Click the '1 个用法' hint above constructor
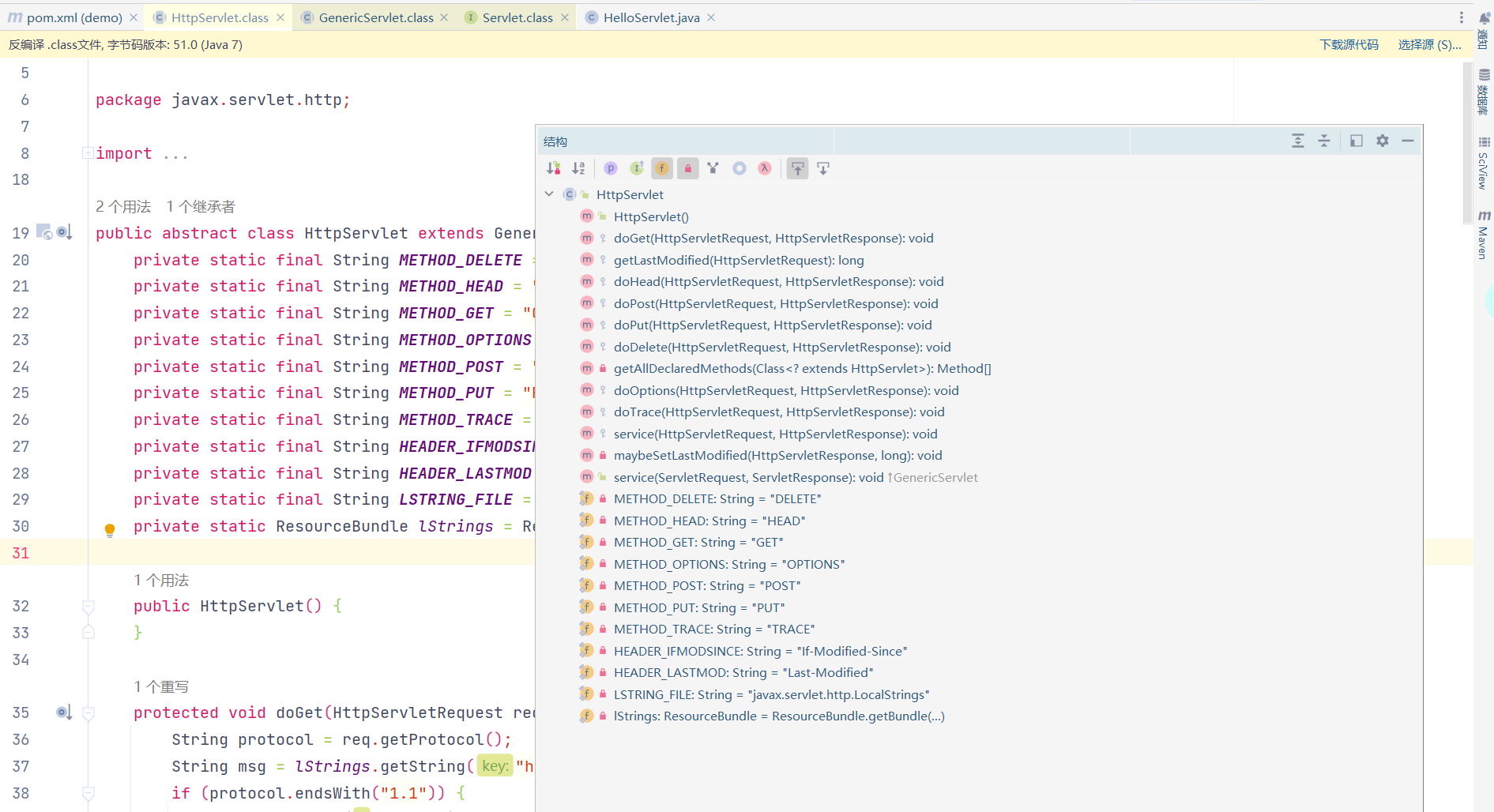 coord(161,580)
